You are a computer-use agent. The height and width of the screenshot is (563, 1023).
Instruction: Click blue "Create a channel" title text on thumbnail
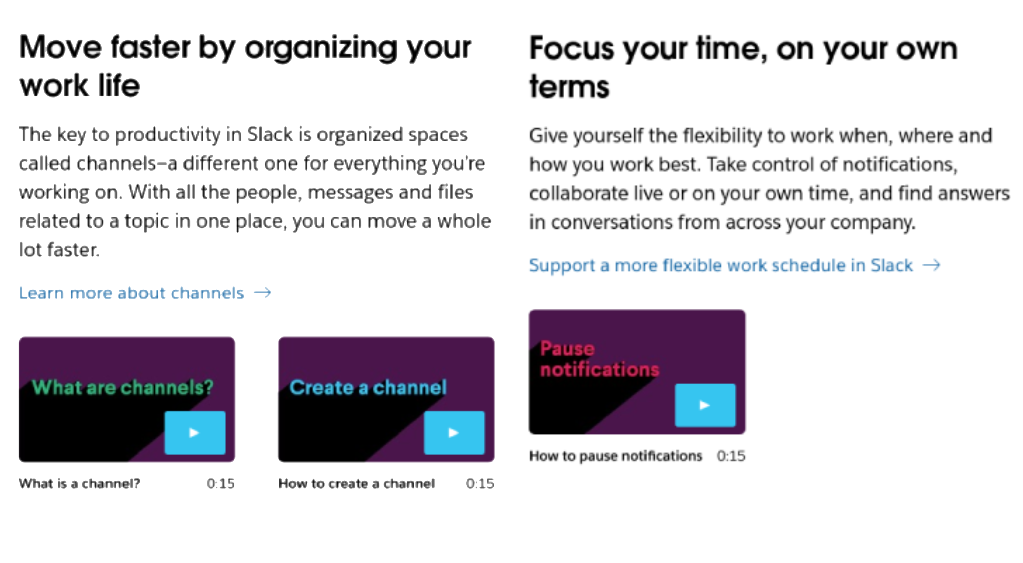tap(368, 387)
